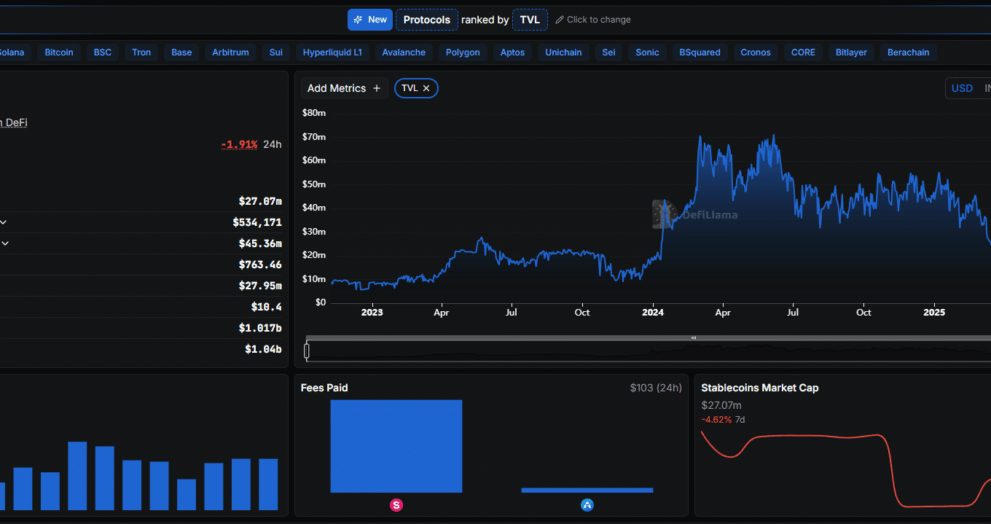The image size is (991, 524).
Task: Click the New sparkle button
Action: point(370,20)
